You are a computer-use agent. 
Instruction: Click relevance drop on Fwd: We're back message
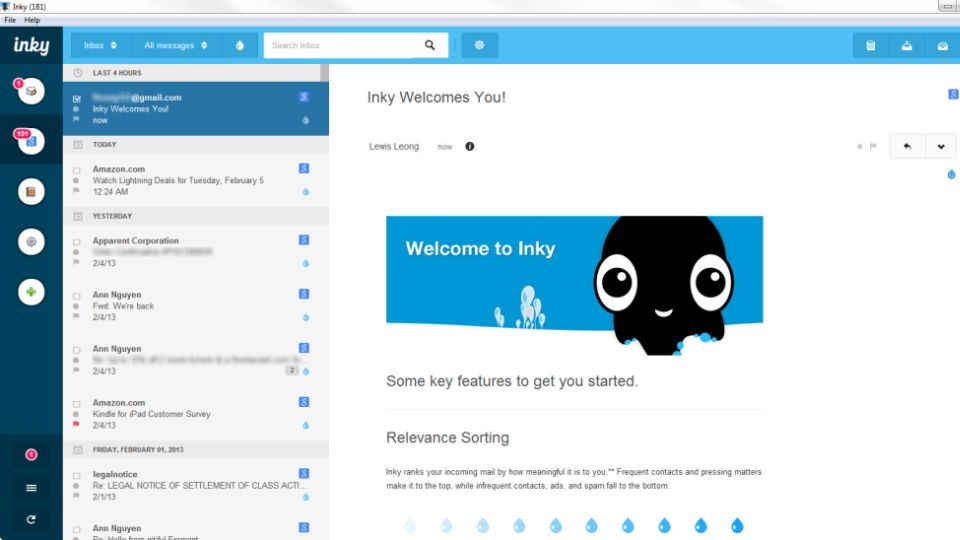(x=306, y=317)
